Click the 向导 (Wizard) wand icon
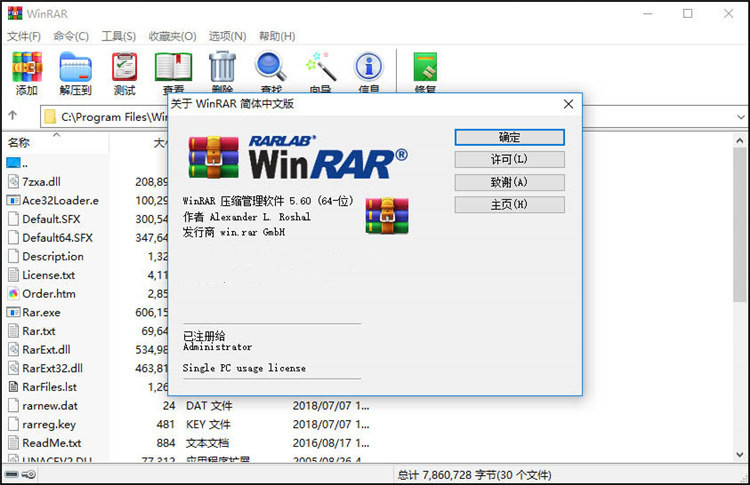This screenshot has height=485, width=750. [x=320, y=68]
